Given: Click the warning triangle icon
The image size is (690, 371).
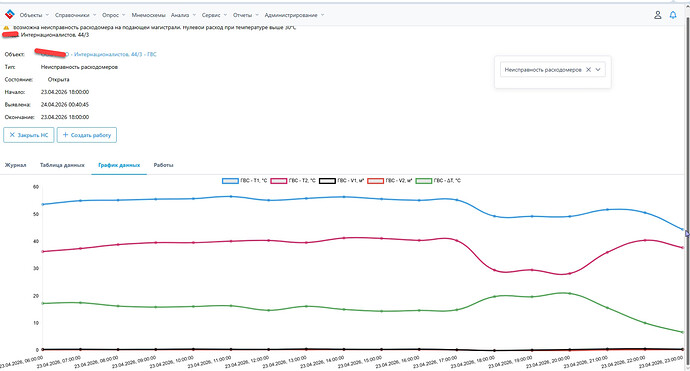Looking at the screenshot, I should pyautogui.click(x=6, y=27).
